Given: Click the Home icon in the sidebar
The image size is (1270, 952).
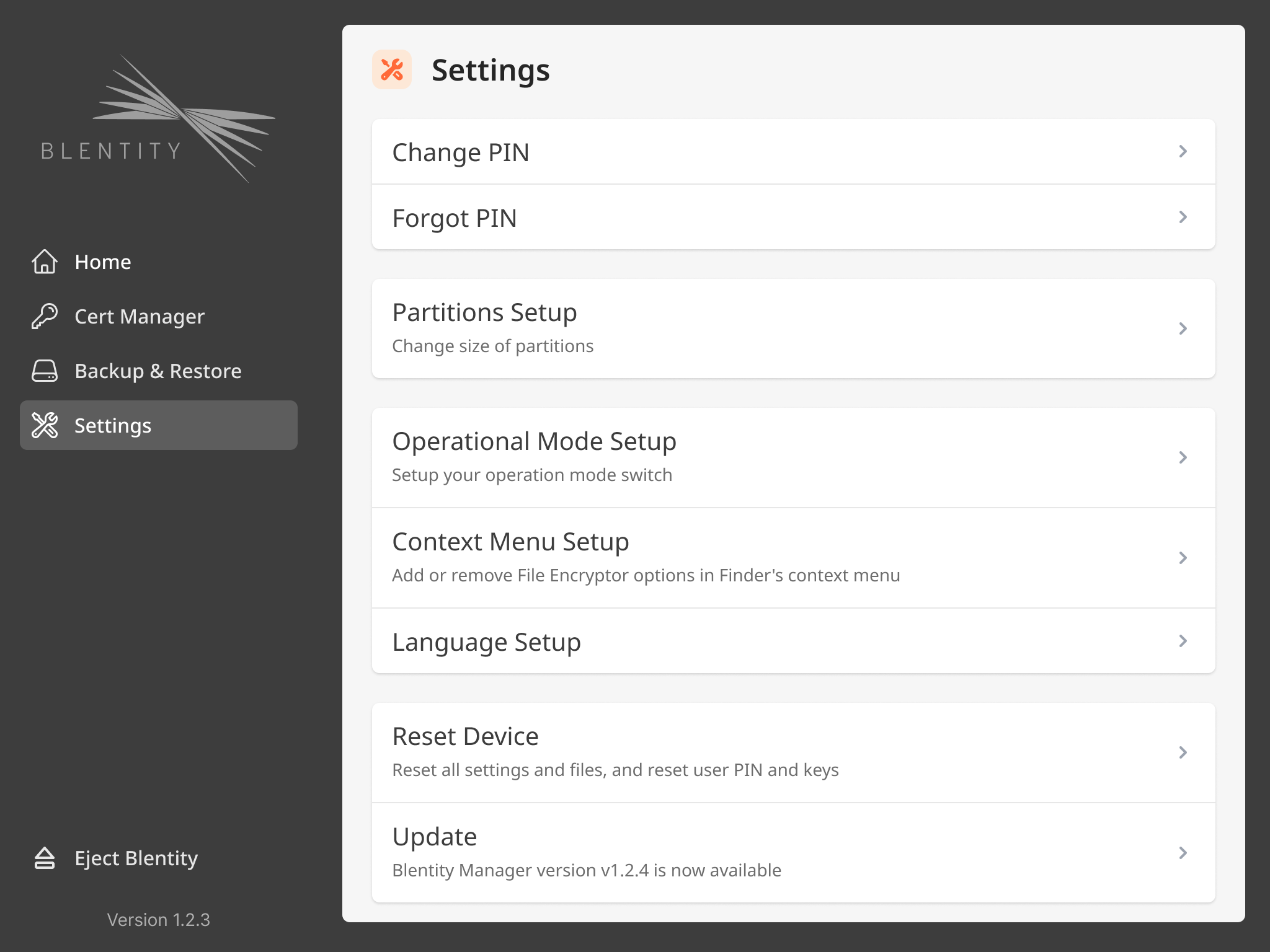Looking at the screenshot, I should coord(44,262).
